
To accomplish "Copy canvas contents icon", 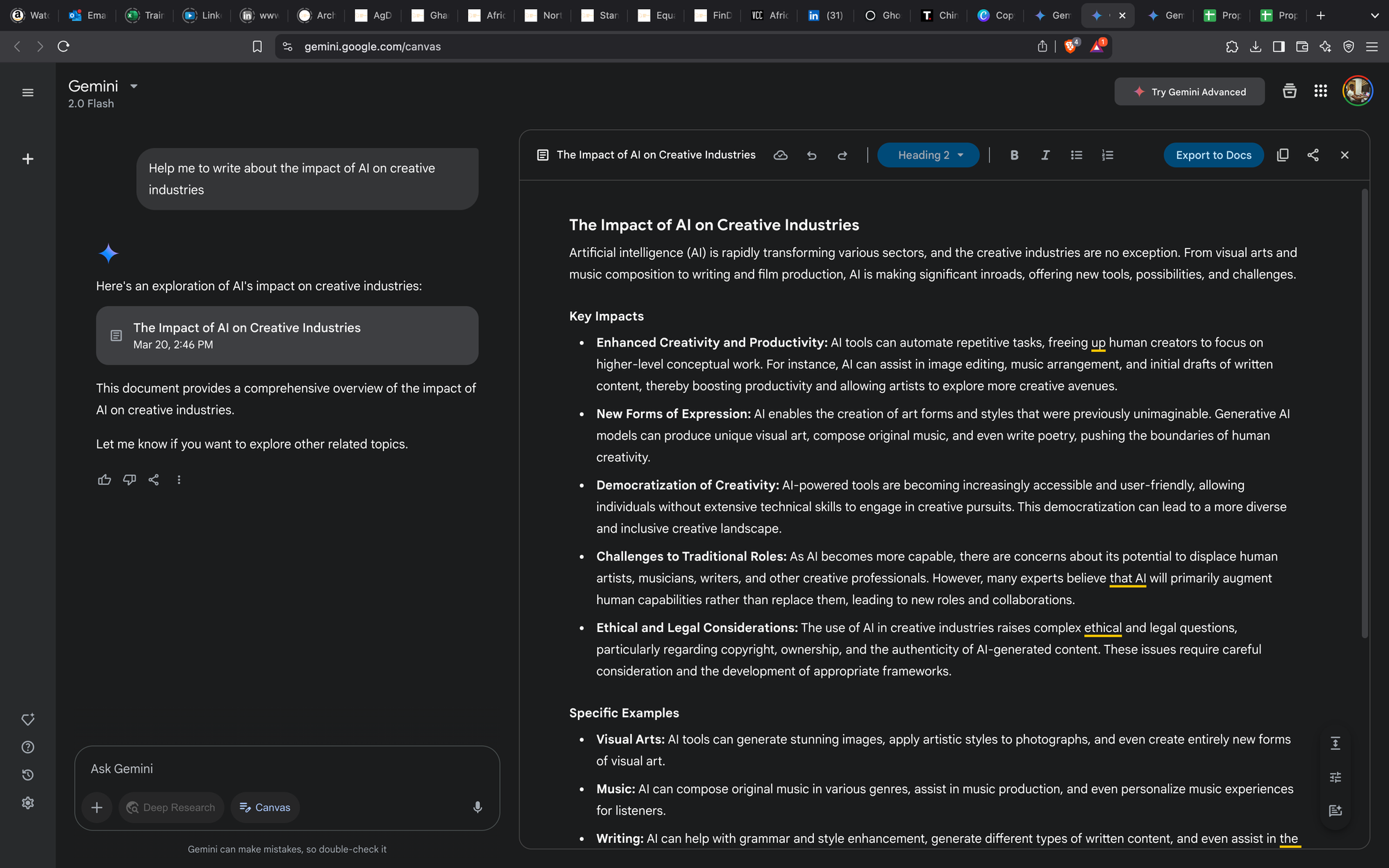I will [1283, 155].
